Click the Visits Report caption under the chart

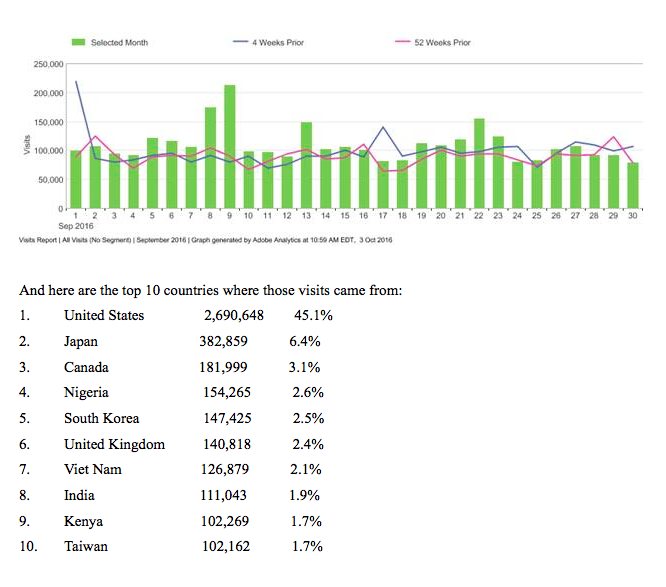click(x=206, y=240)
